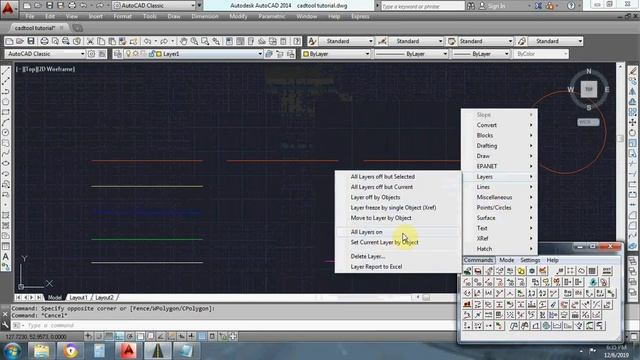This screenshot has height=360, width=640.
Task: Open the Mode menu in cadtool window
Action: [x=507, y=260]
